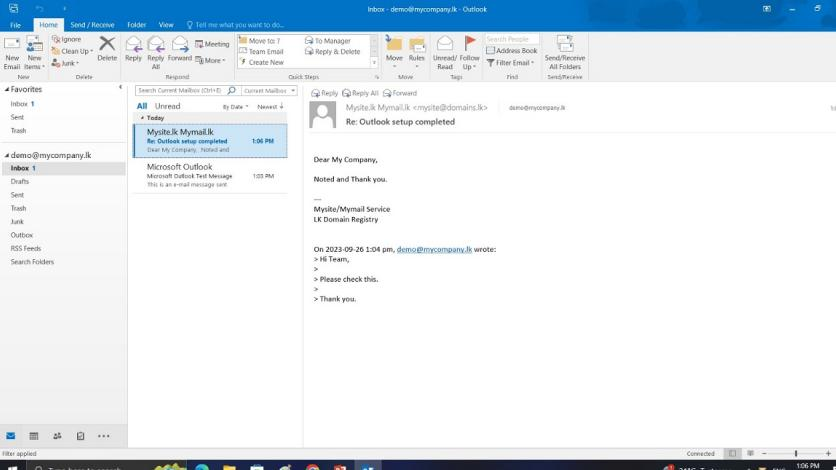The height and width of the screenshot is (470, 836).
Task: Toggle the Newest sort order
Action: 270,107
